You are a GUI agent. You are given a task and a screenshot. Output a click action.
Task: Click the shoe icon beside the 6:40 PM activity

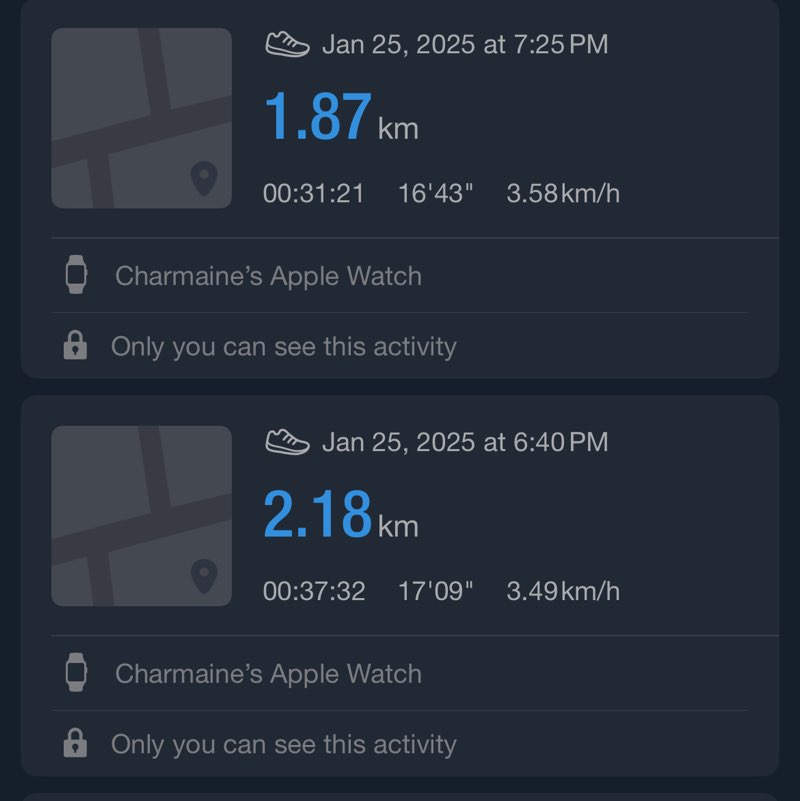point(287,442)
